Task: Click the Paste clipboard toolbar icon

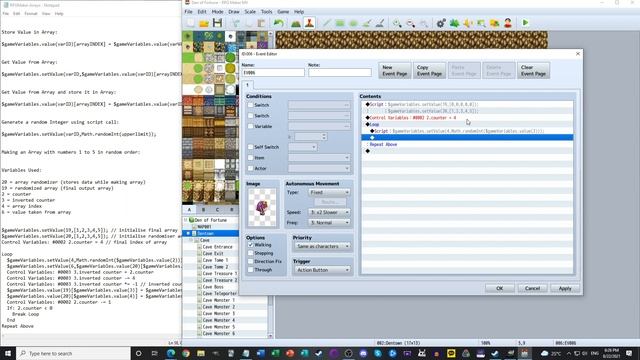Action: (262, 23)
